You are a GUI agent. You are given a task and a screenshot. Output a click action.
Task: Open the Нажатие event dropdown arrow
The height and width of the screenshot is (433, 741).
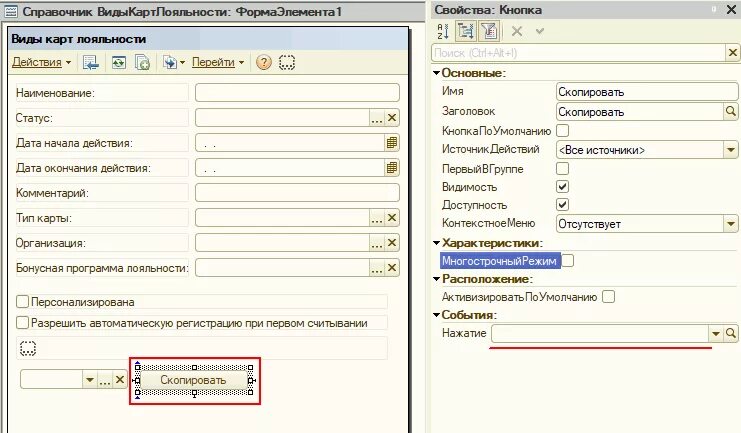click(x=716, y=333)
